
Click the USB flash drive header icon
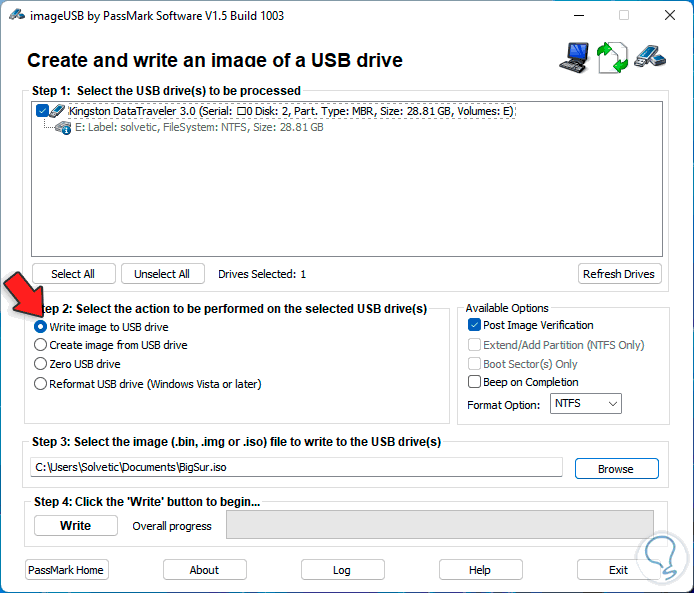coord(650,56)
